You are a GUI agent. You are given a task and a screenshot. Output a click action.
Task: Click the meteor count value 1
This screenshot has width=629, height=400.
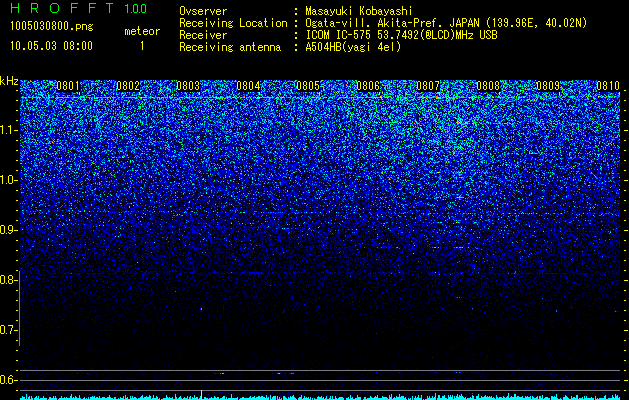[142, 46]
